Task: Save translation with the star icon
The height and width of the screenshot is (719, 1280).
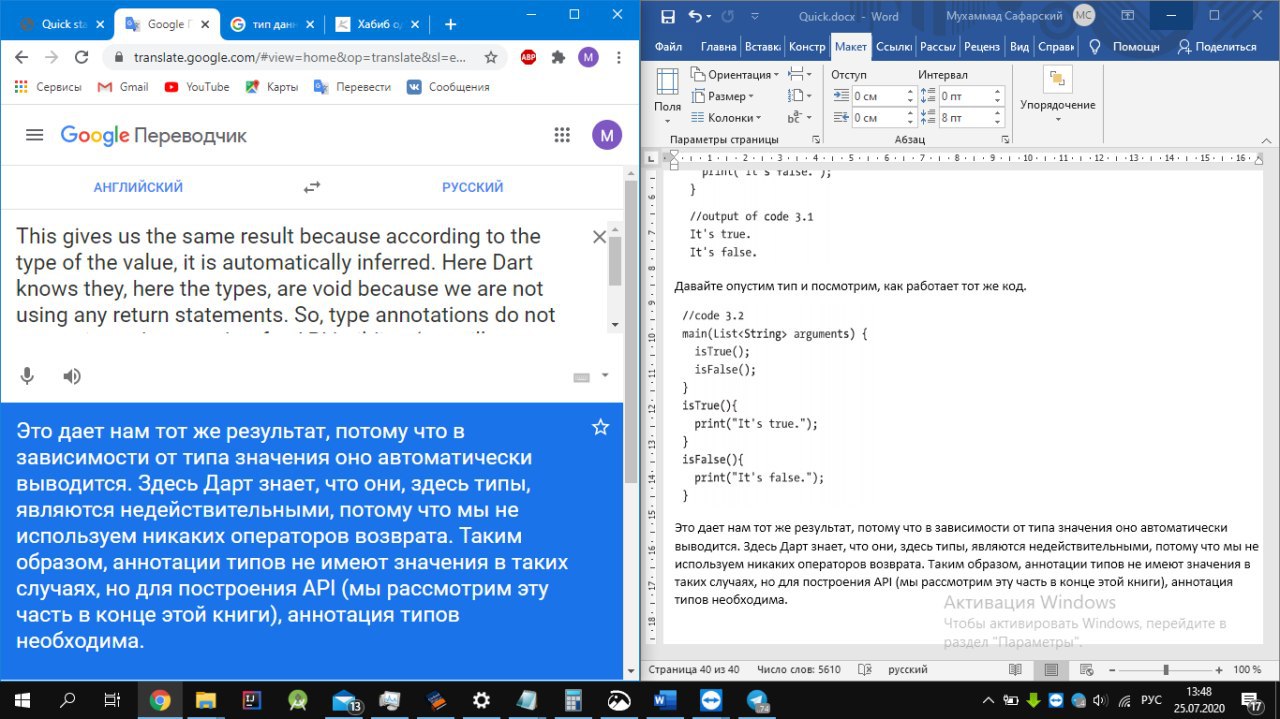Action: tap(600, 427)
